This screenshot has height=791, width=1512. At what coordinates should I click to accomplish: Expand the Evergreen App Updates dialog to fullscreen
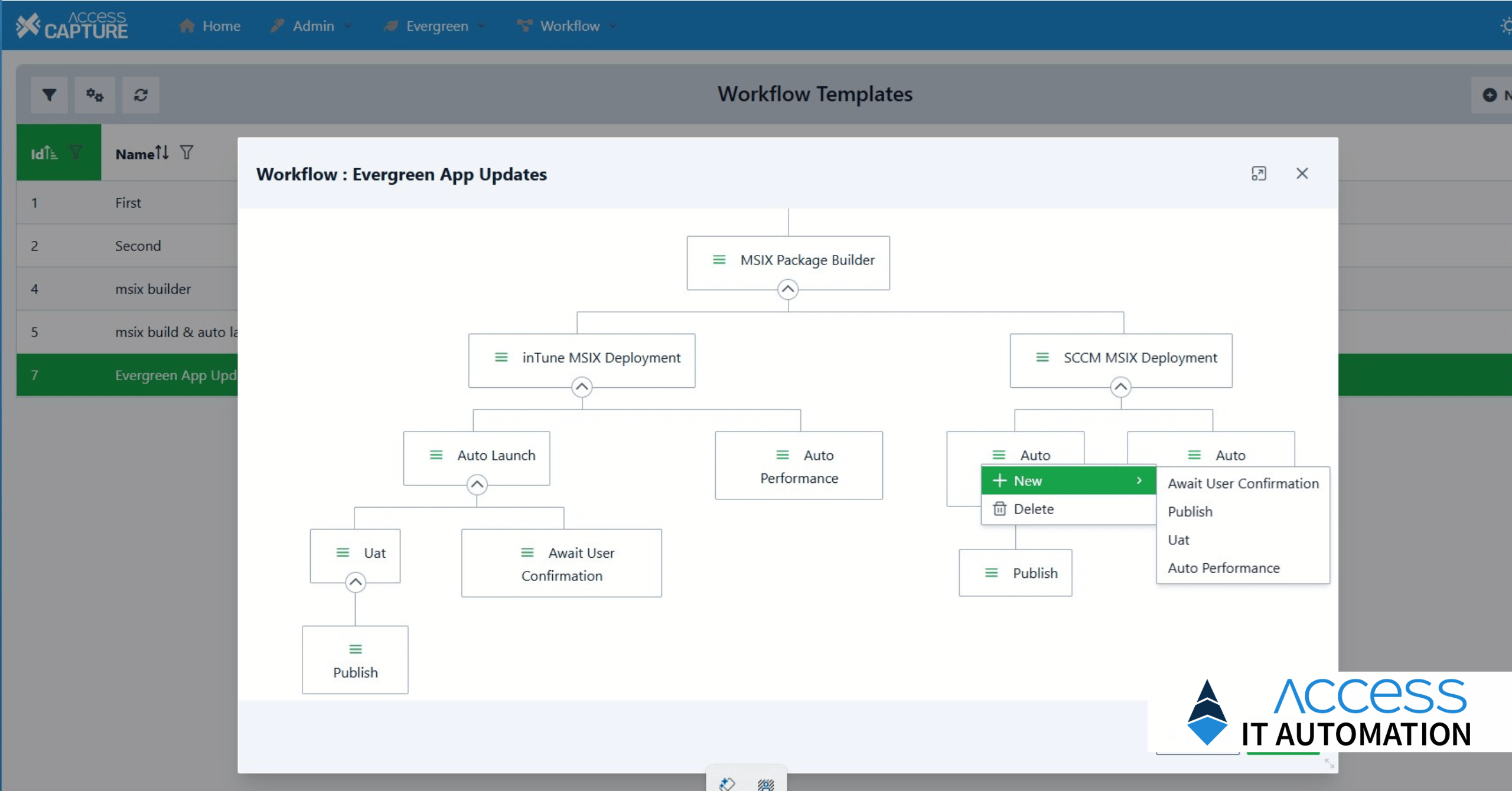point(1260,174)
